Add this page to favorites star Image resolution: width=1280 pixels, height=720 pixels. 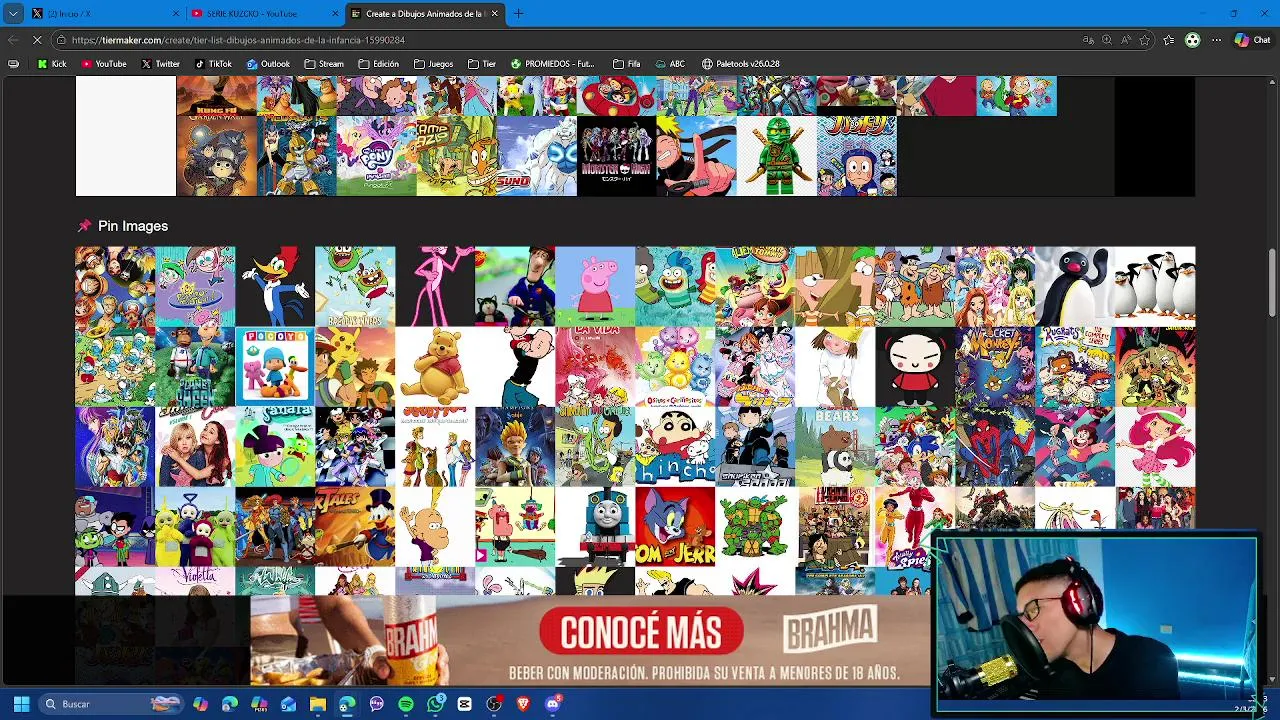pyautogui.click(x=1145, y=40)
